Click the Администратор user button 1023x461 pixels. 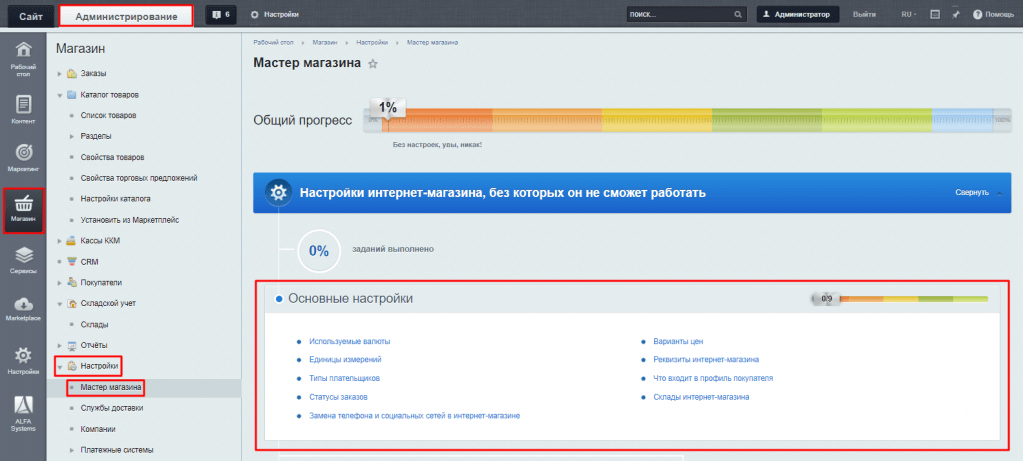[797, 14]
